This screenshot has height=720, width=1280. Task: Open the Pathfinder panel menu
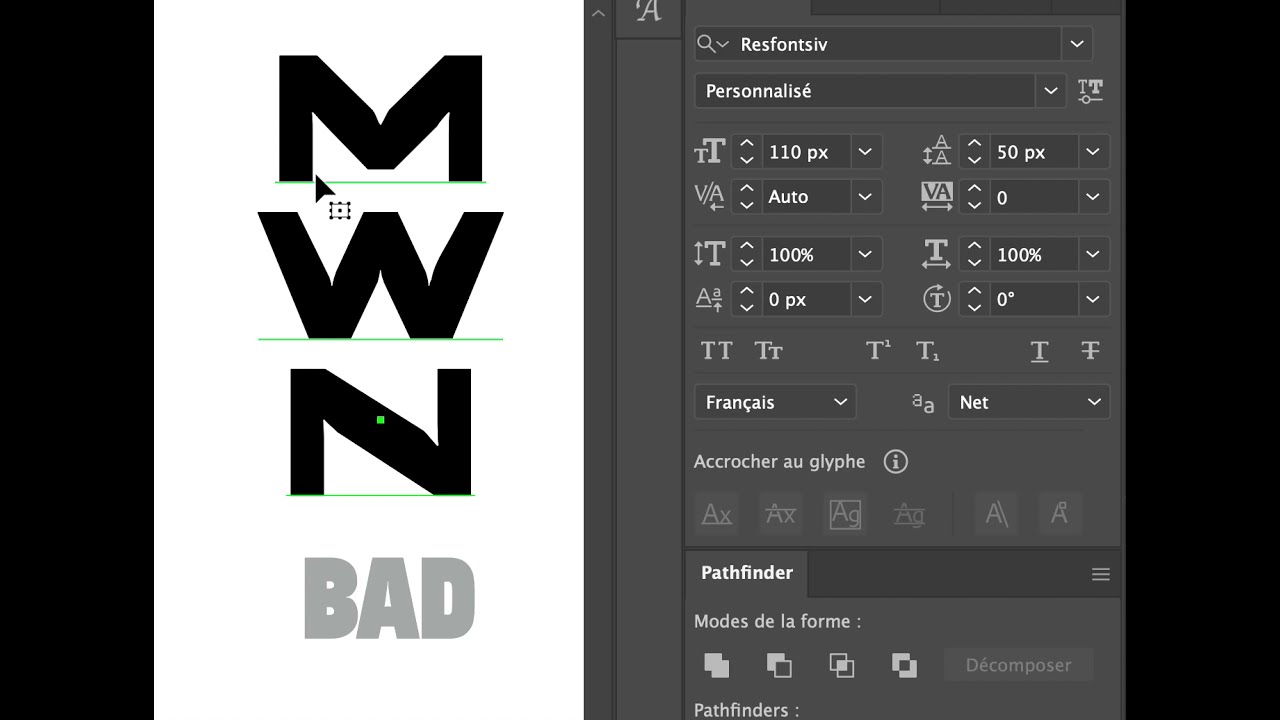(1101, 574)
